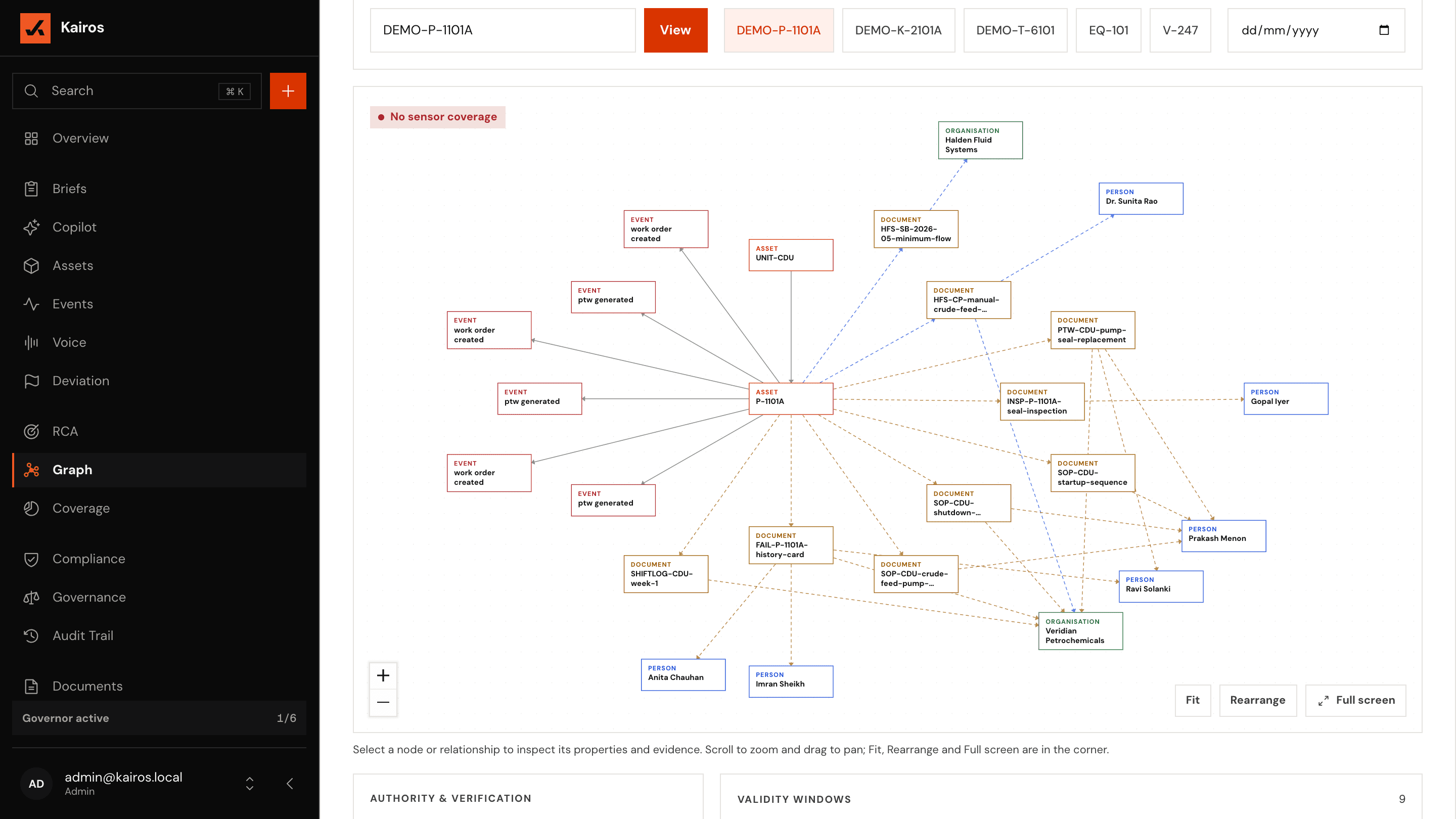The image size is (1456, 819).
Task: Click the orange plus create button
Action: (288, 90)
